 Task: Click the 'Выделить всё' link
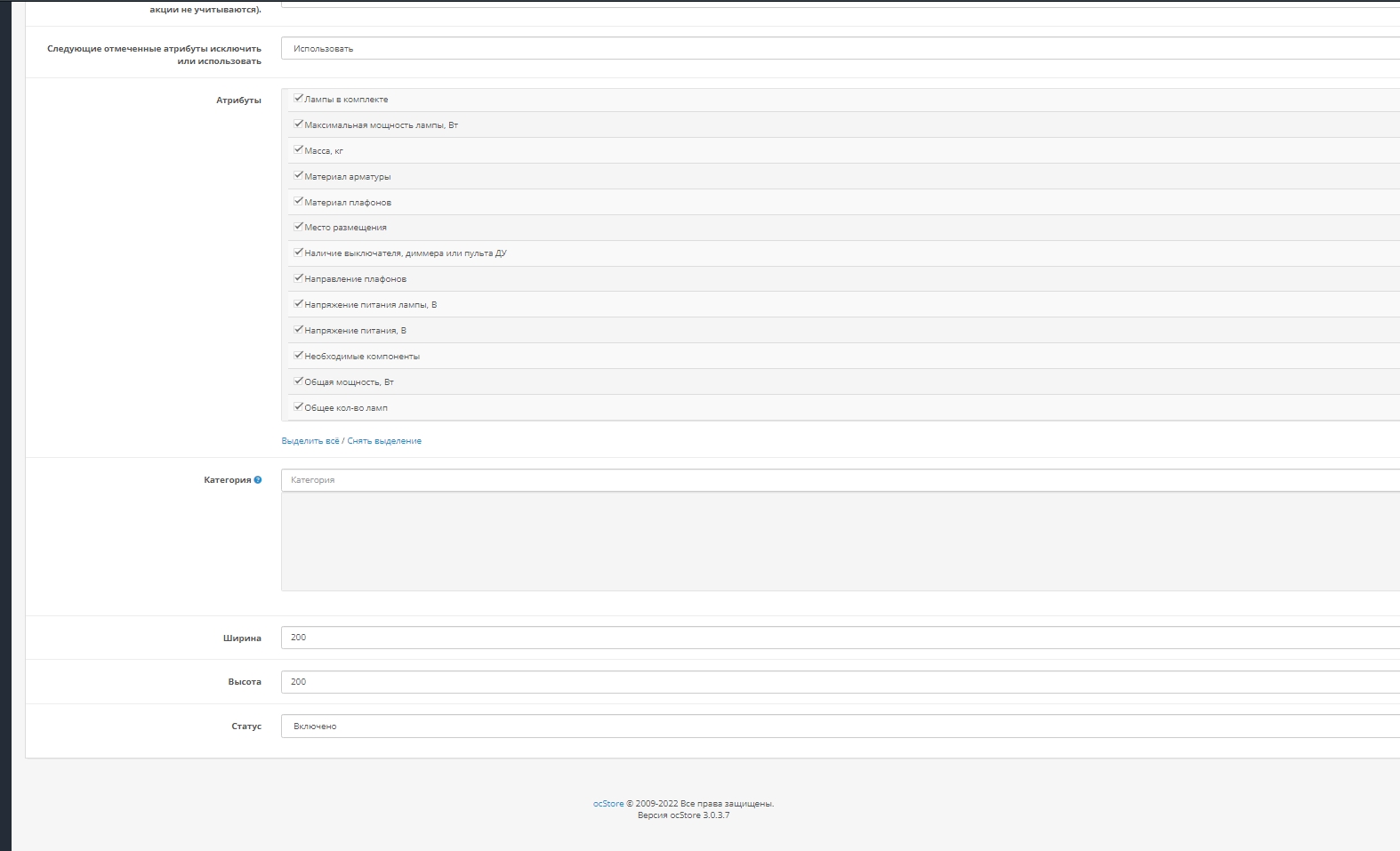click(x=310, y=441)
